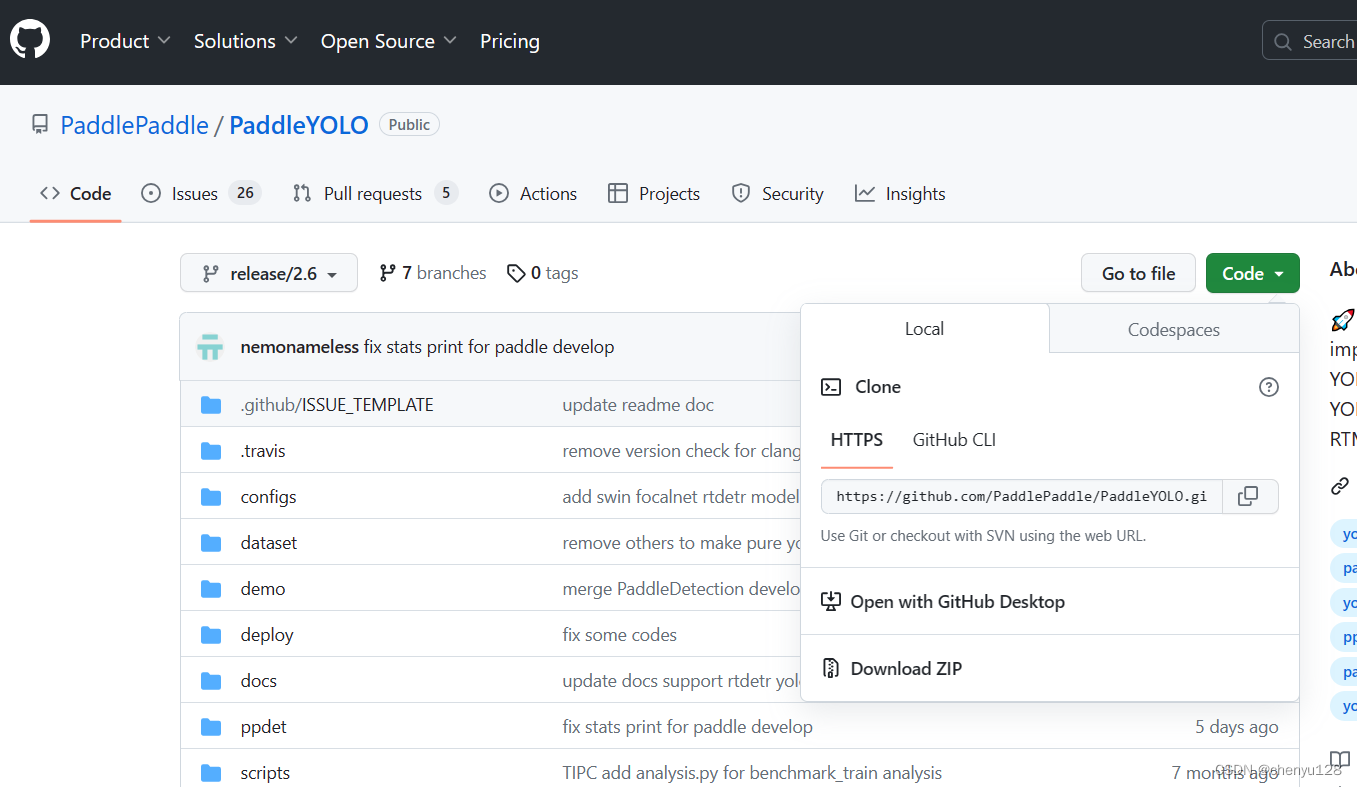View the 7 branches link
The height and width of the screenshot is (787, 1357).
pyautogui.click(x=433, y=273)
